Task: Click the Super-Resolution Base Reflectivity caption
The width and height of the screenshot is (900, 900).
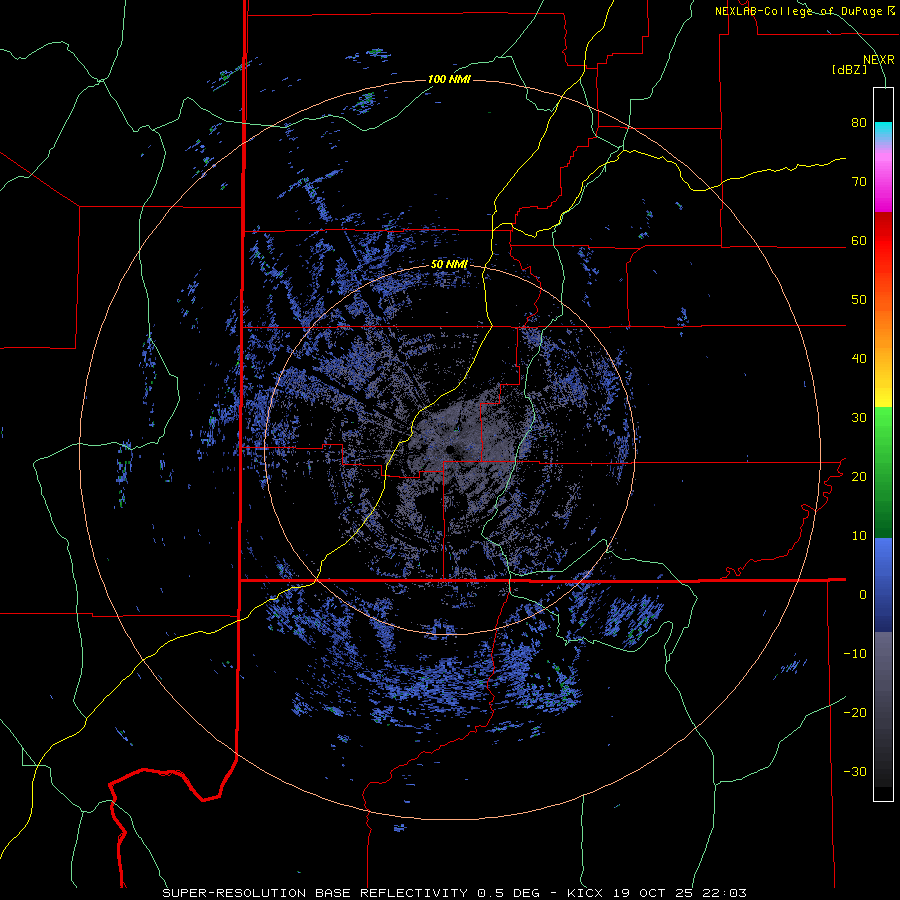Action: click(455, 893)
